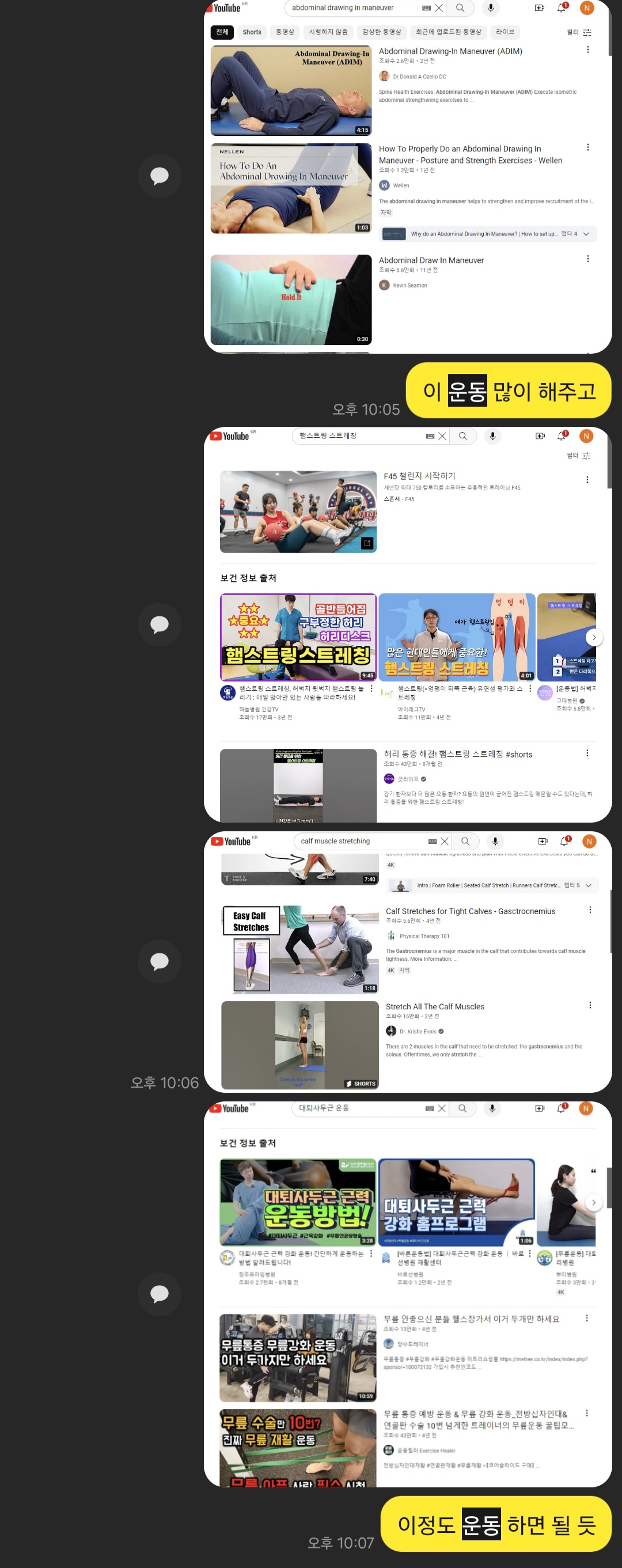Viewport: 622px width, 1568px height.
Task: Select the '라이브' filter chip
Action: (x=505, y=32)
